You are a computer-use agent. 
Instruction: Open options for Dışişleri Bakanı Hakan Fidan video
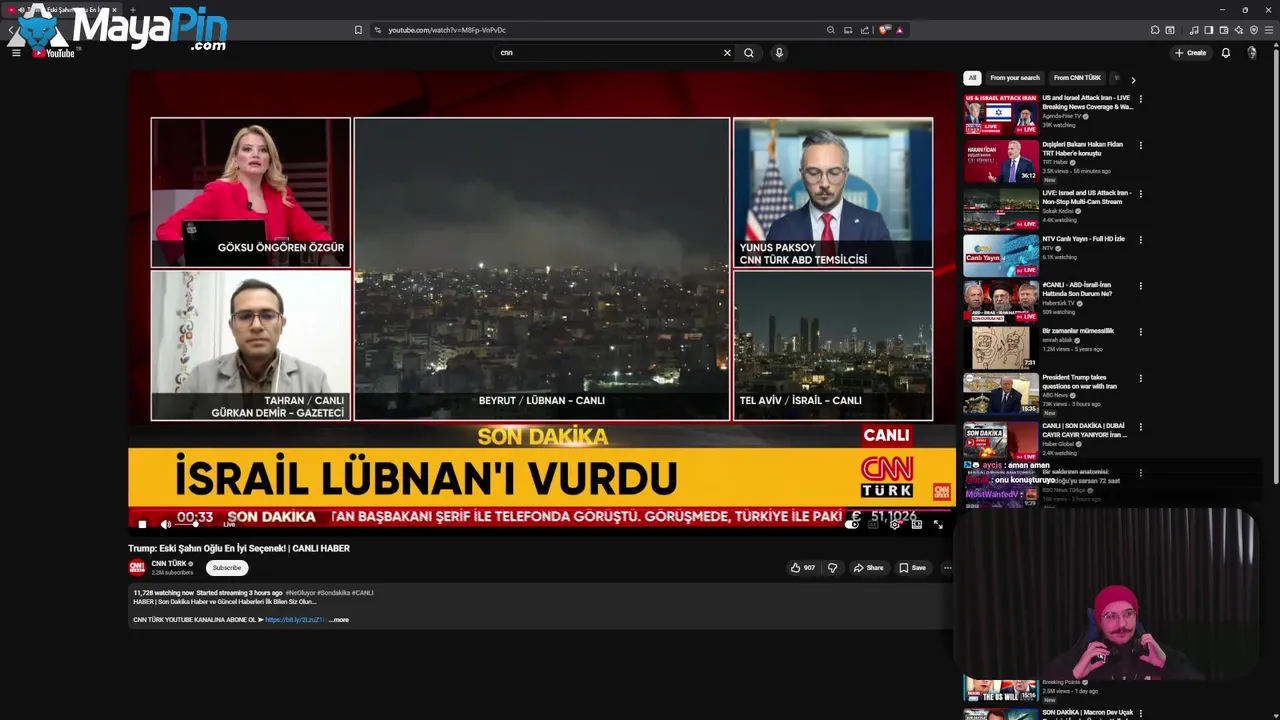pyautogui.click(x=1140, y=145)
